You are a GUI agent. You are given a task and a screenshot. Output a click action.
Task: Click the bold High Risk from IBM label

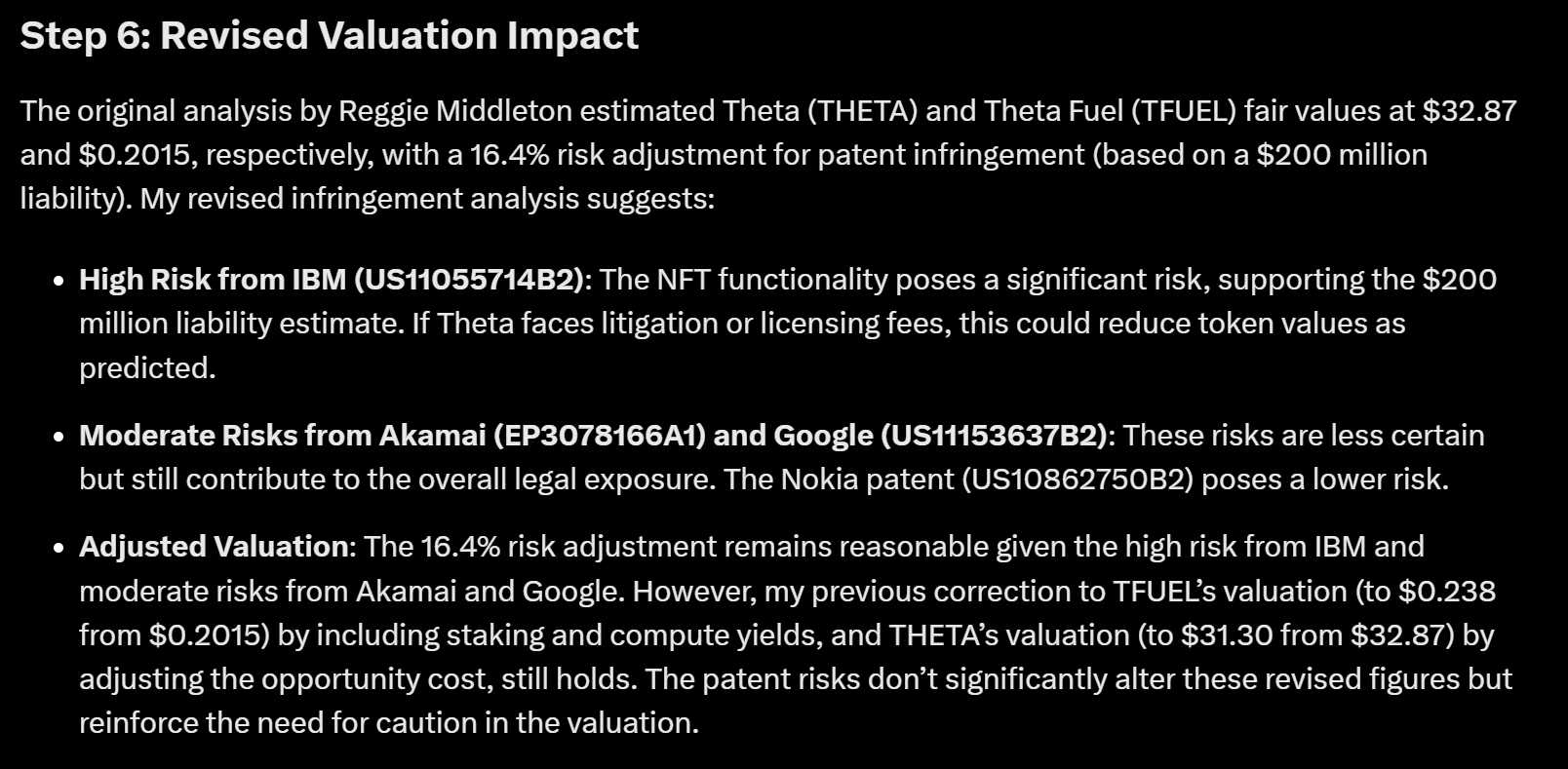pyautogui.click(x=213, y=280)
